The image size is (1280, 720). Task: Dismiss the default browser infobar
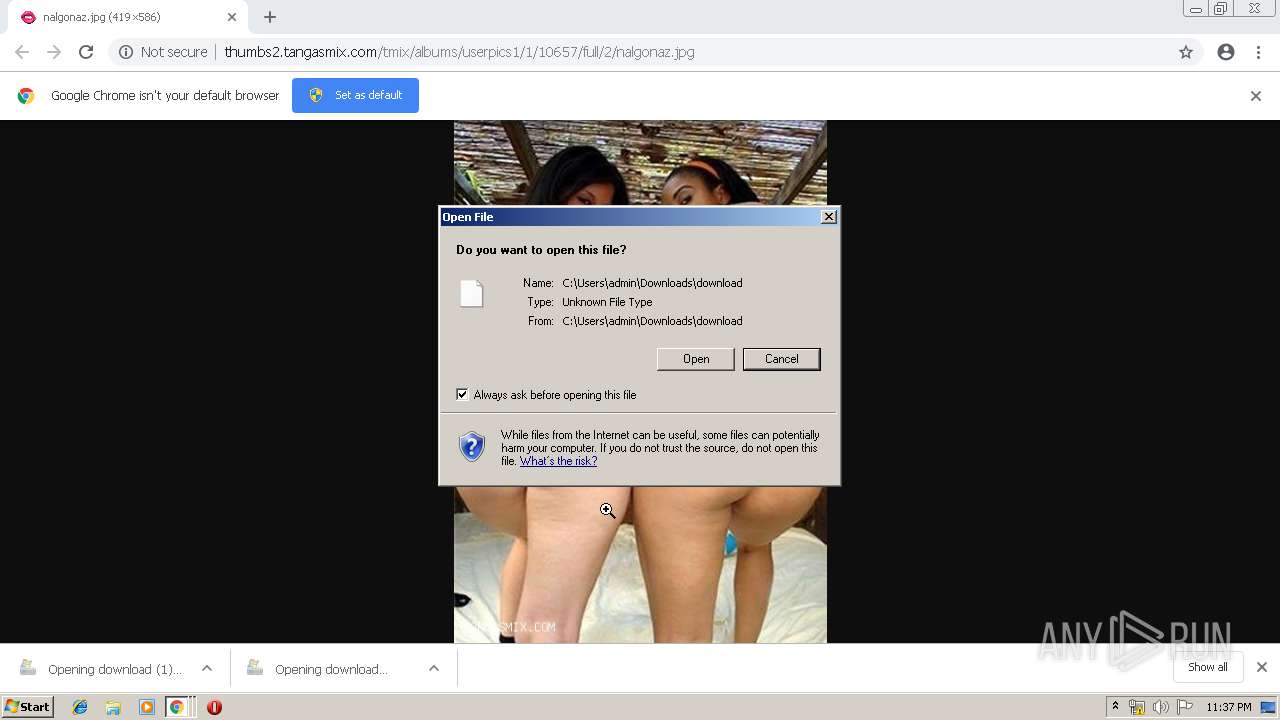point(1256,96)
